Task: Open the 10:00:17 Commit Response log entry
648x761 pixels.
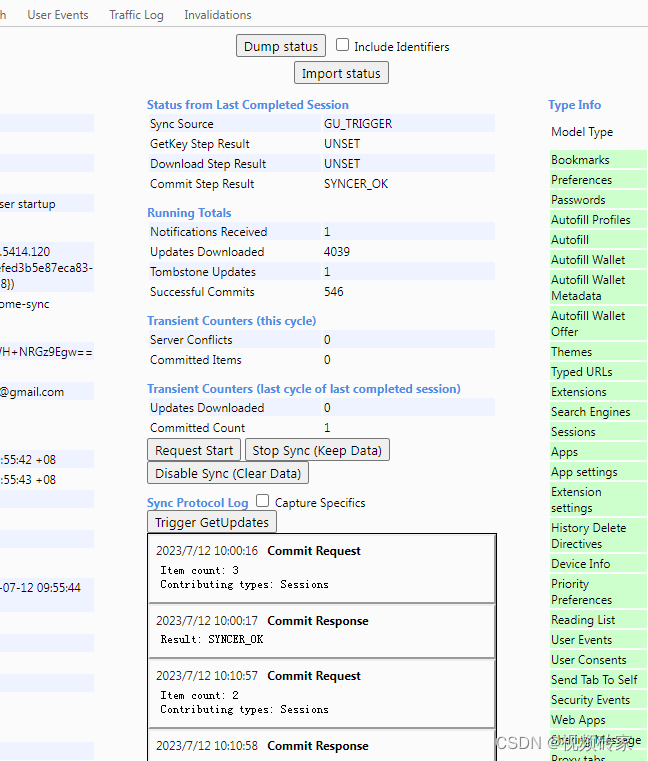Action: click(x=321, y=631)
